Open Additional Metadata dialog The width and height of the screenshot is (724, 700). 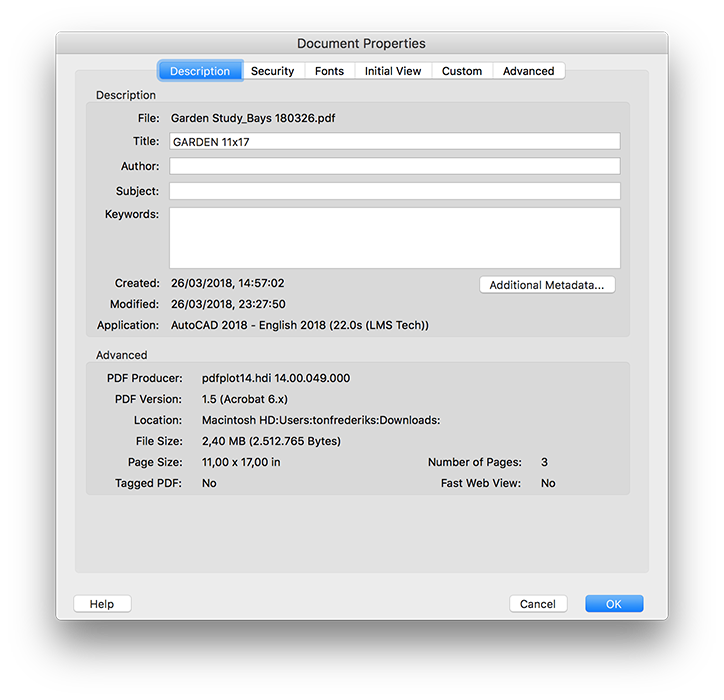[547, 285]
